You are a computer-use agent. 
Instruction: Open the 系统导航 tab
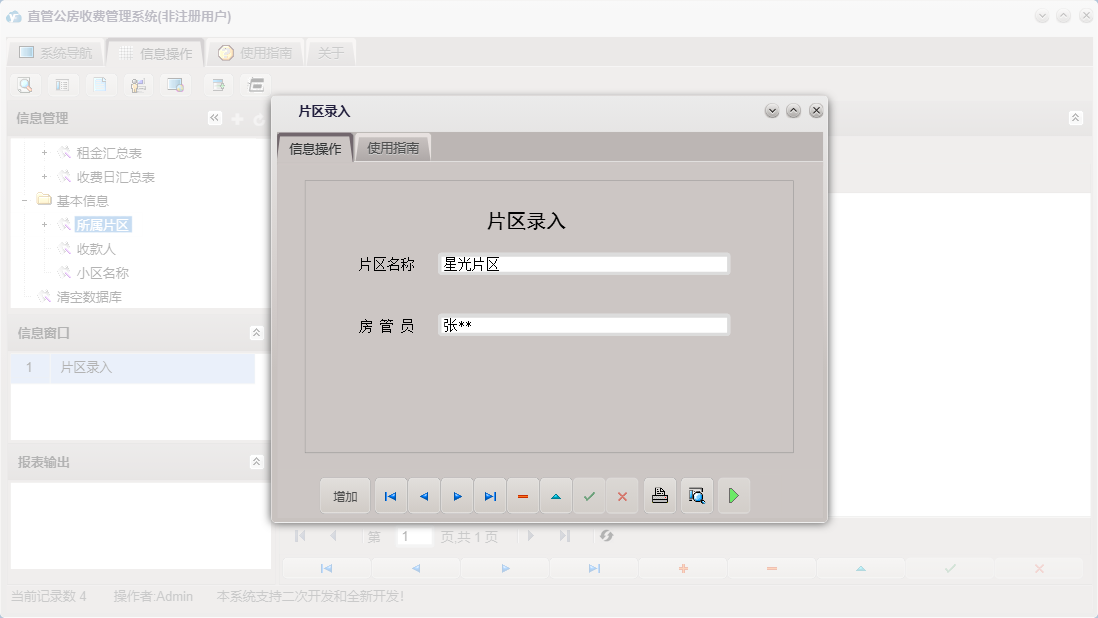55,51
